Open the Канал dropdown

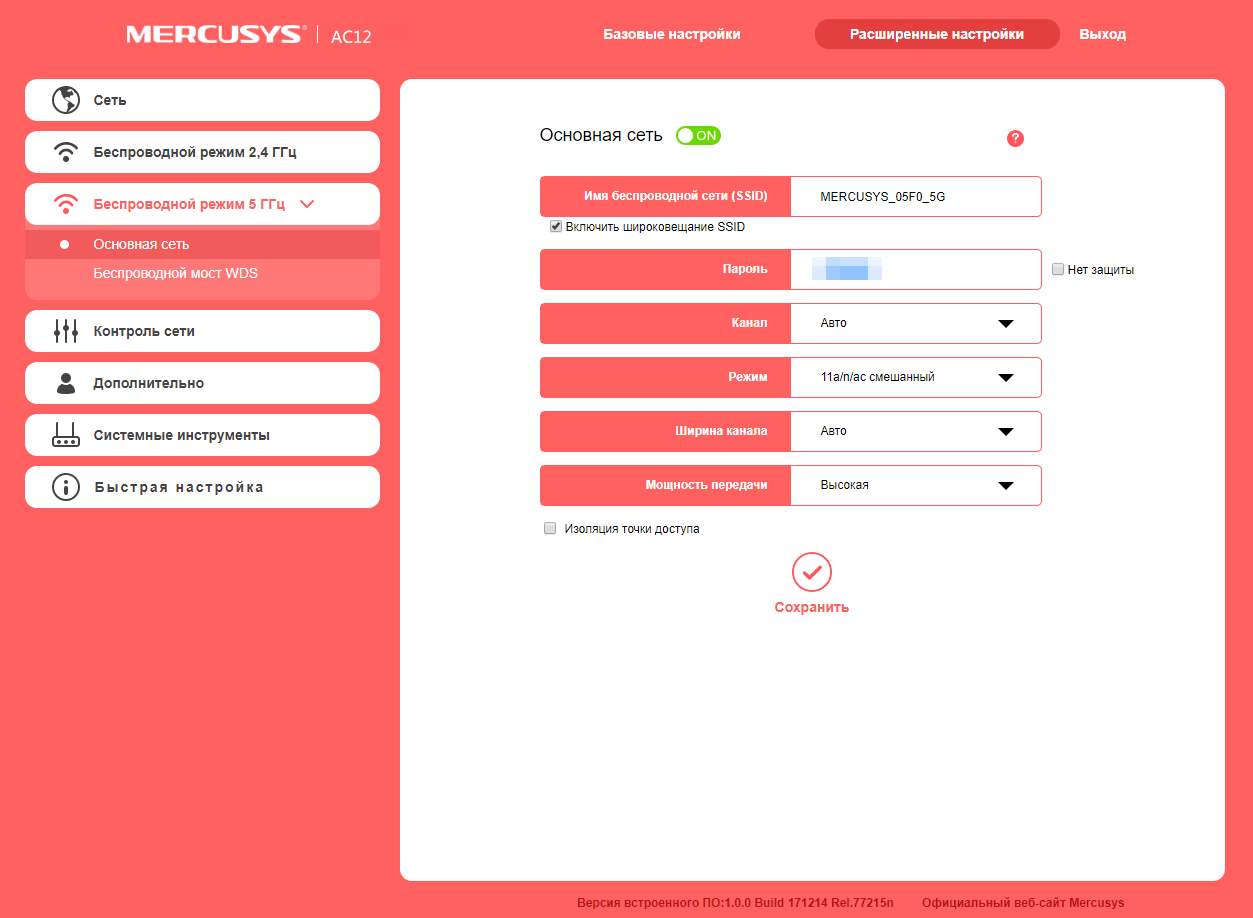pyautogui.click(x=916, y=323)
